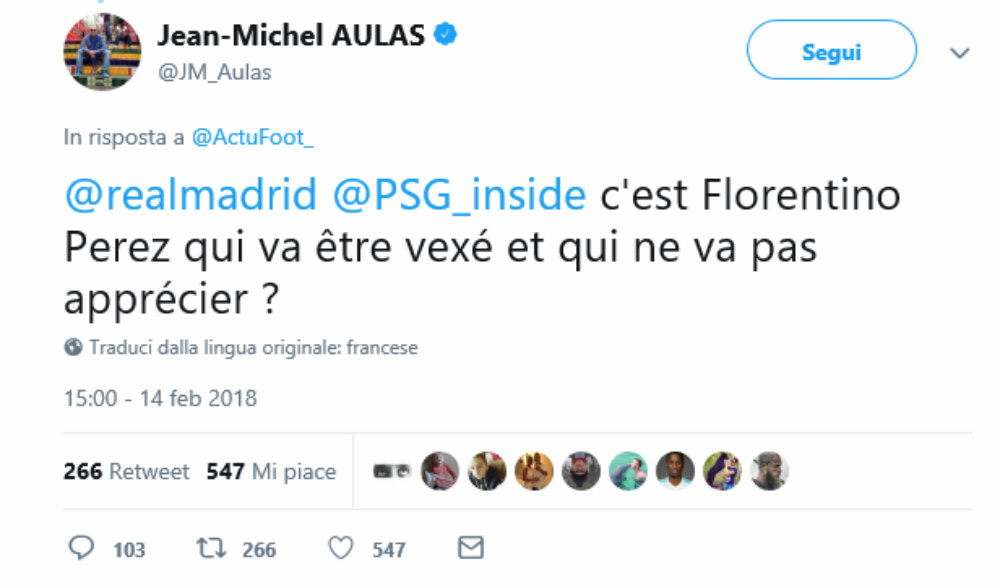Click the @JM_Aulas handle
Screen dimensions: 1000x588
214,72
